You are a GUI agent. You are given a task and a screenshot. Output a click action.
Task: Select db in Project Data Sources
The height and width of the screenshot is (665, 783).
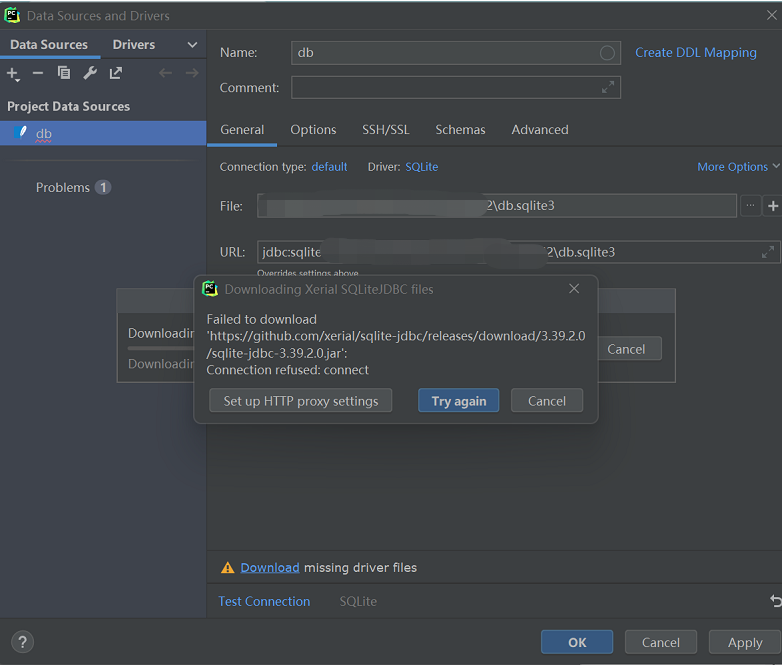coord(103,133)
